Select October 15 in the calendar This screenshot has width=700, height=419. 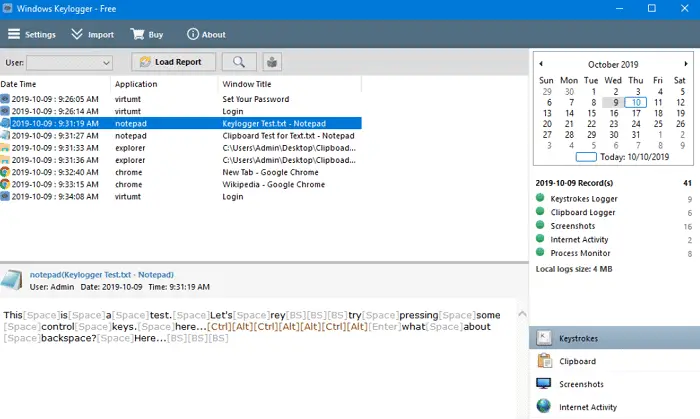pyautogui.click(x=592, y=113)
